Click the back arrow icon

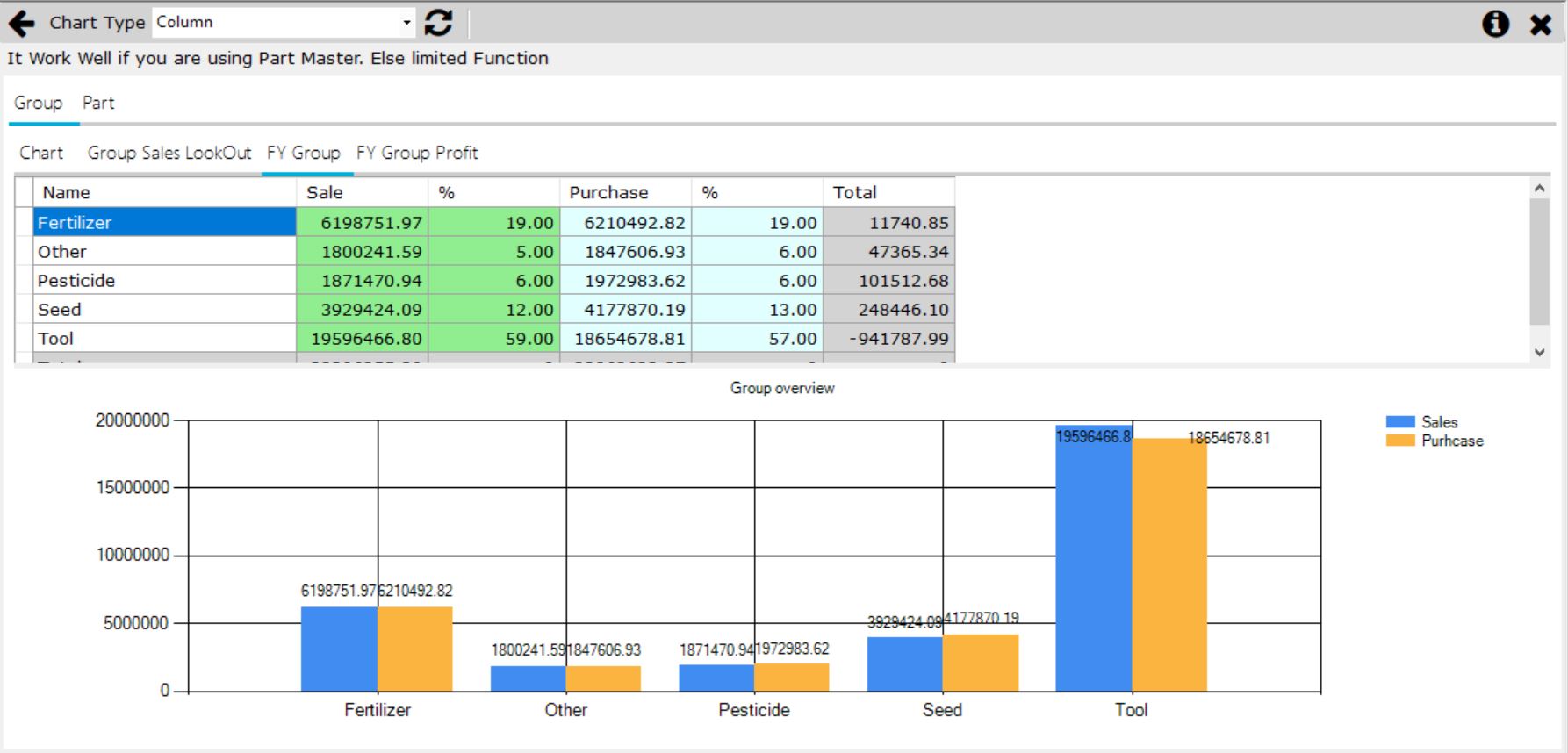[22, 24]
